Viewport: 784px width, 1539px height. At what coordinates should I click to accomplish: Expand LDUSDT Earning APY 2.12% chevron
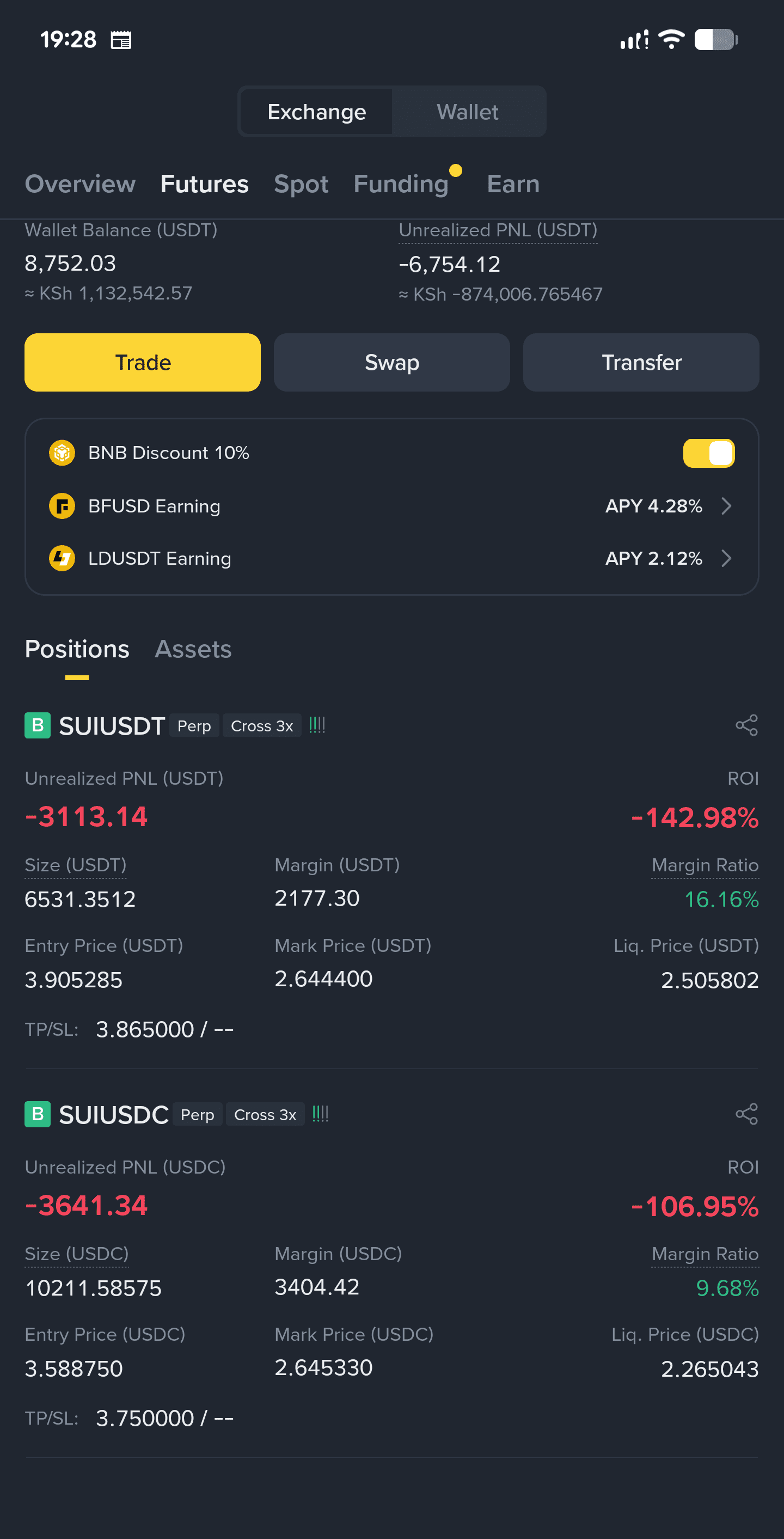pos(726,558)
